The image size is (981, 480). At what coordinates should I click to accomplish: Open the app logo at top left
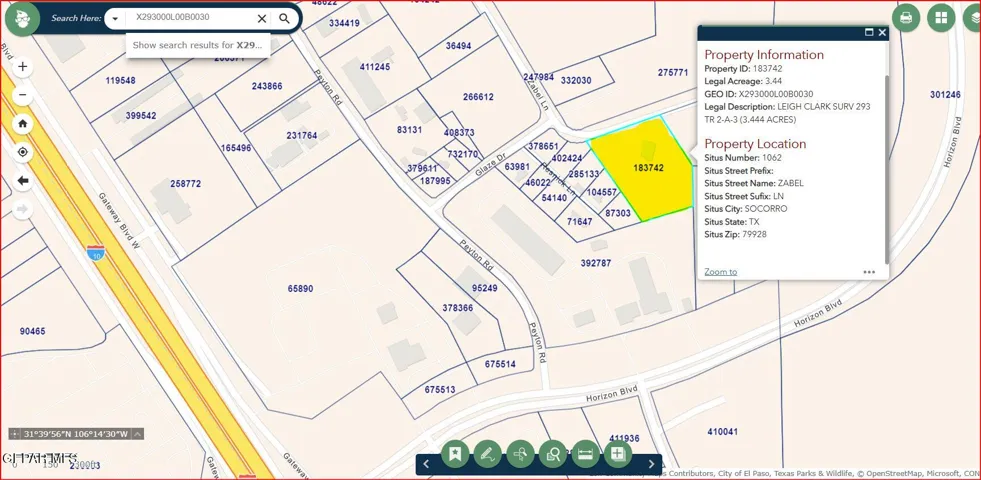(x=23, y=18)
